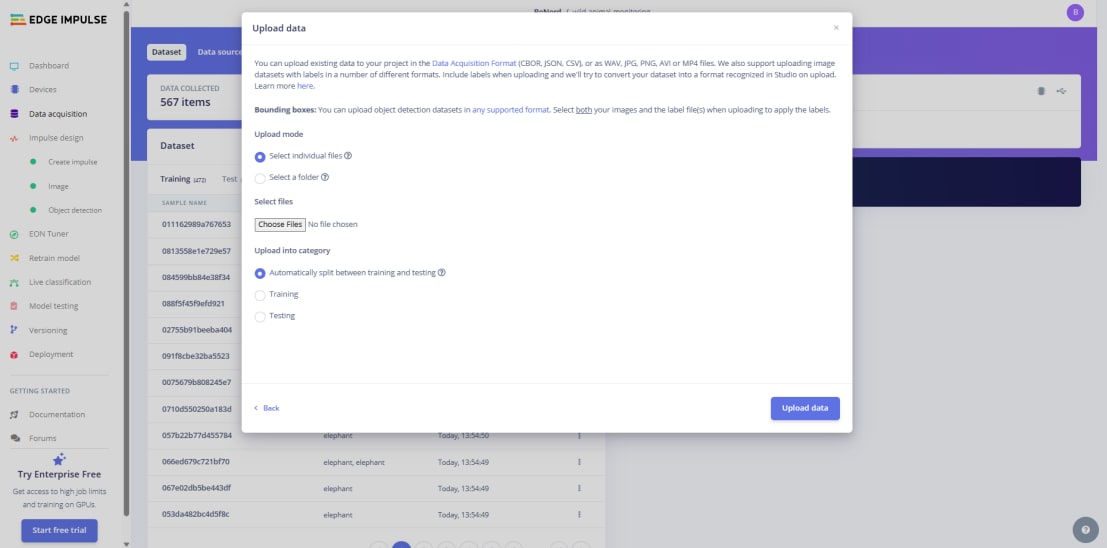Viewport: 1107px width, 548px height.
Task: Open the Learn more here link
Action: (x=305, y=86)
